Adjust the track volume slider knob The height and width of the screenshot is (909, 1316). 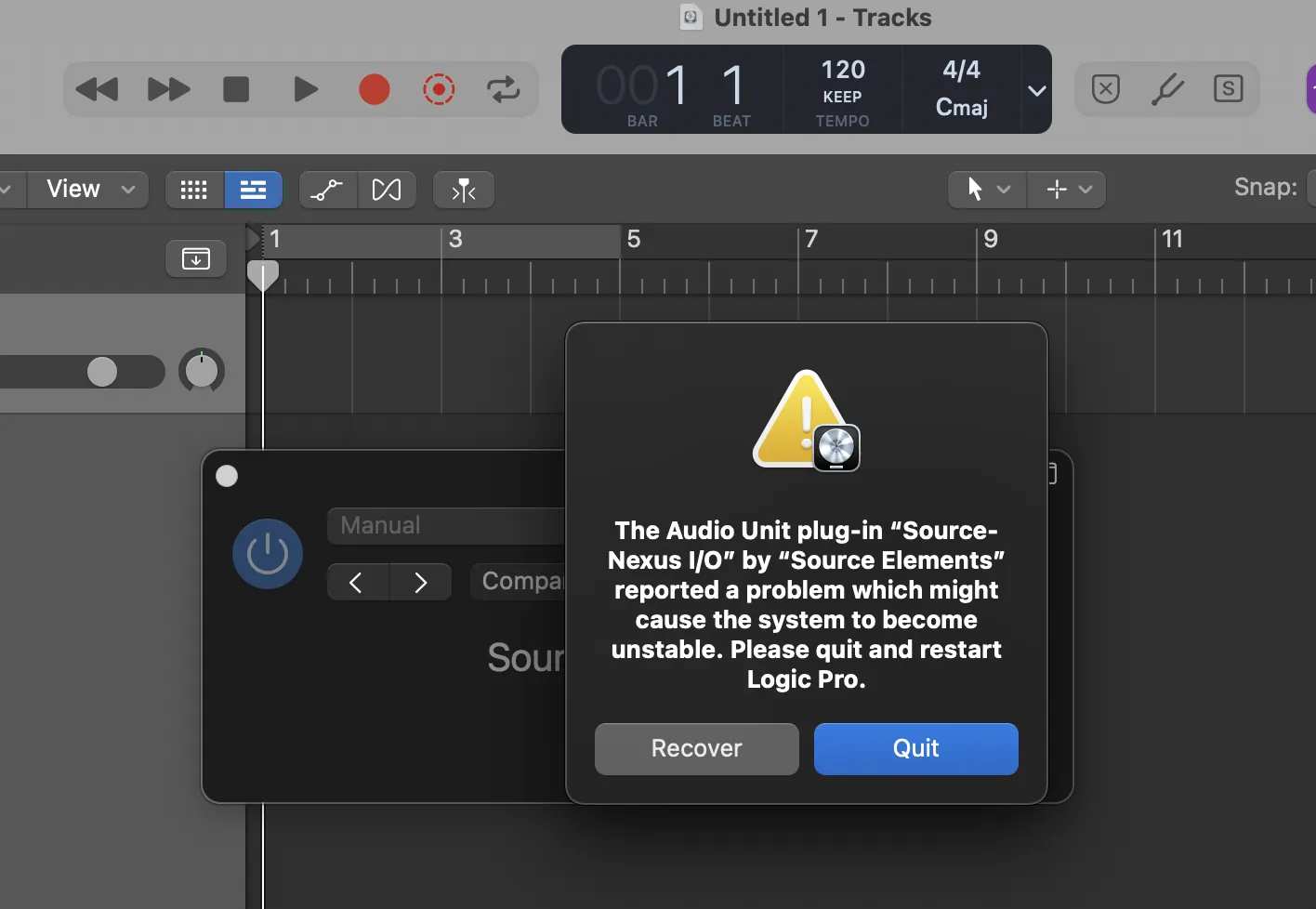(x=102, y=372)
